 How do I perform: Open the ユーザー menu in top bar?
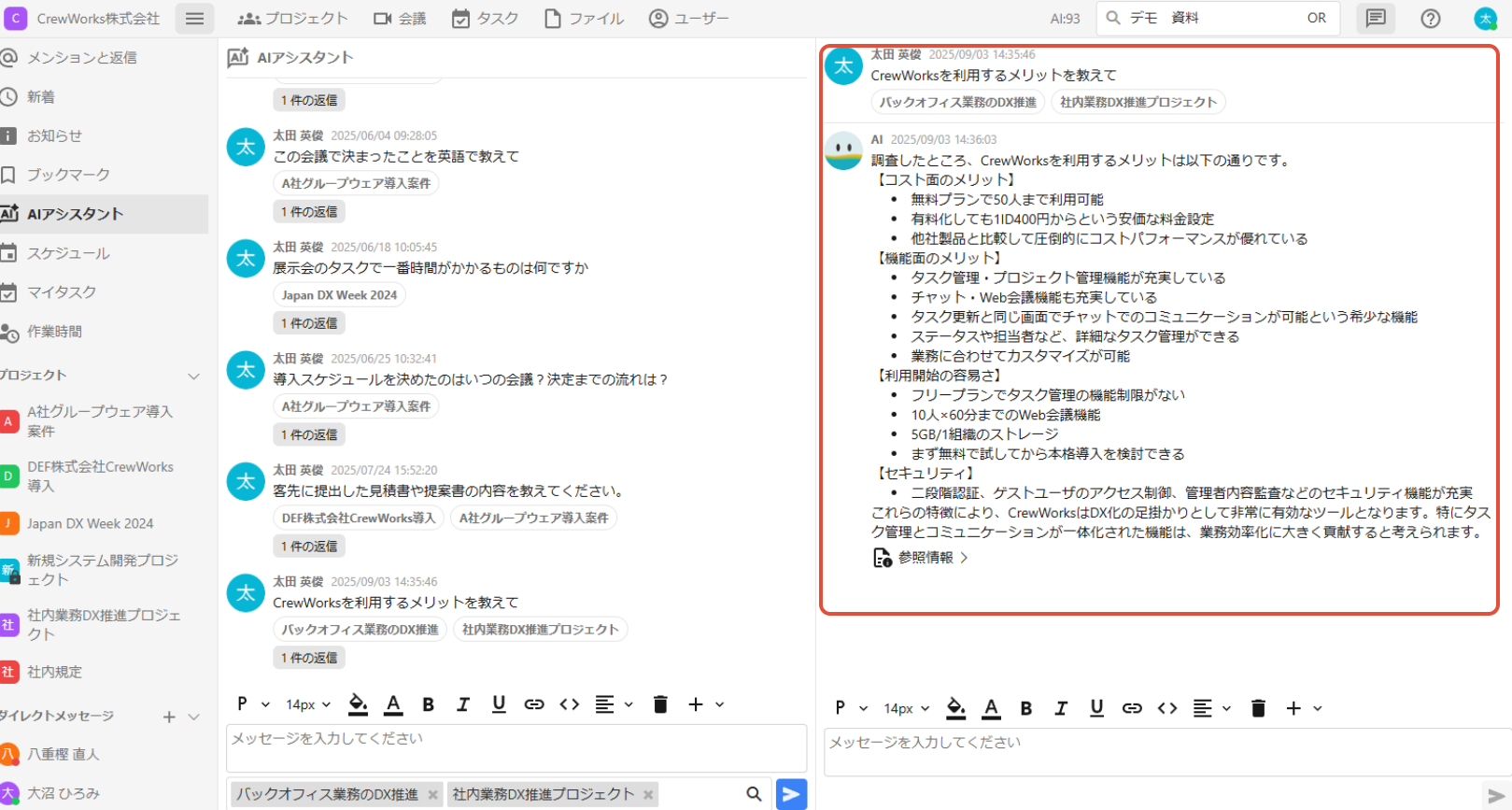[x=688, y=19]
